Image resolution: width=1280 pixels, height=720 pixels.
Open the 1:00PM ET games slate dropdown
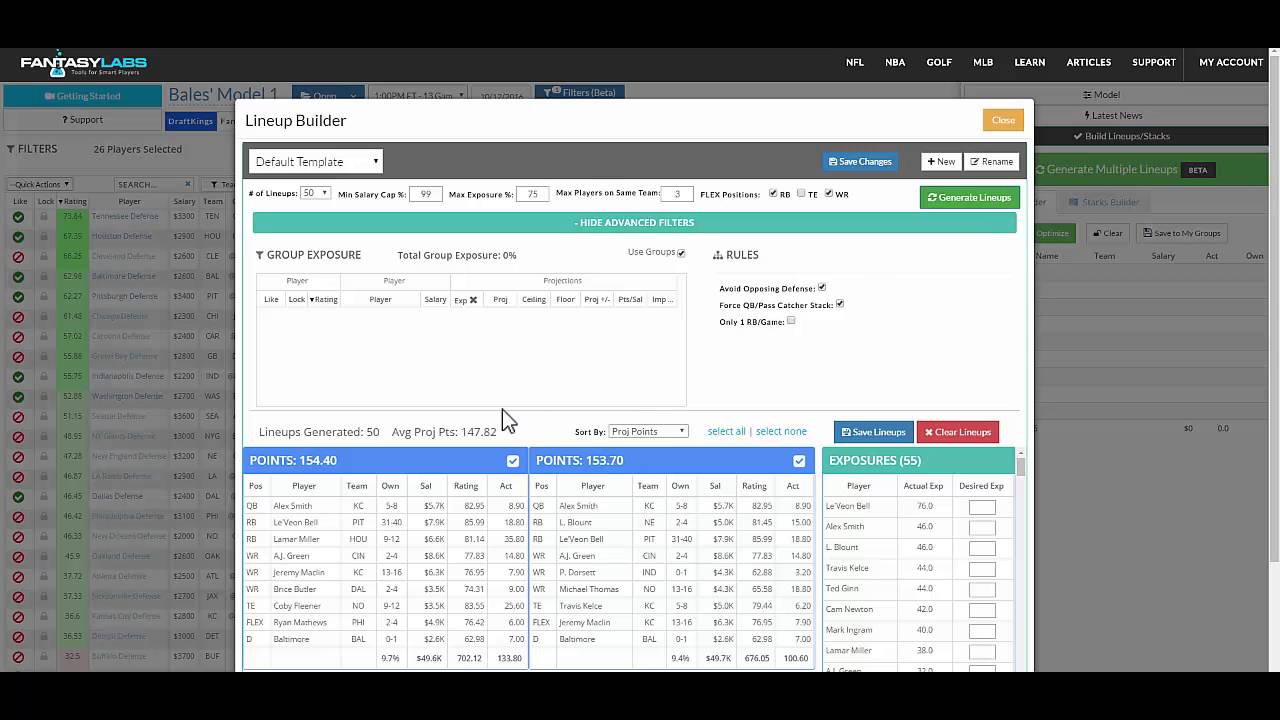pos(418,95)
